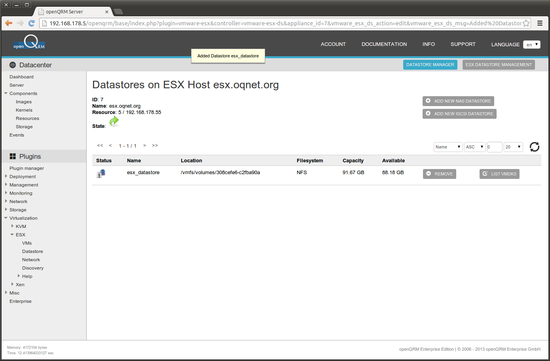The image size is (550, 361).
Task: Open Plugin manager in sidebar
Action: pos(27,168)
